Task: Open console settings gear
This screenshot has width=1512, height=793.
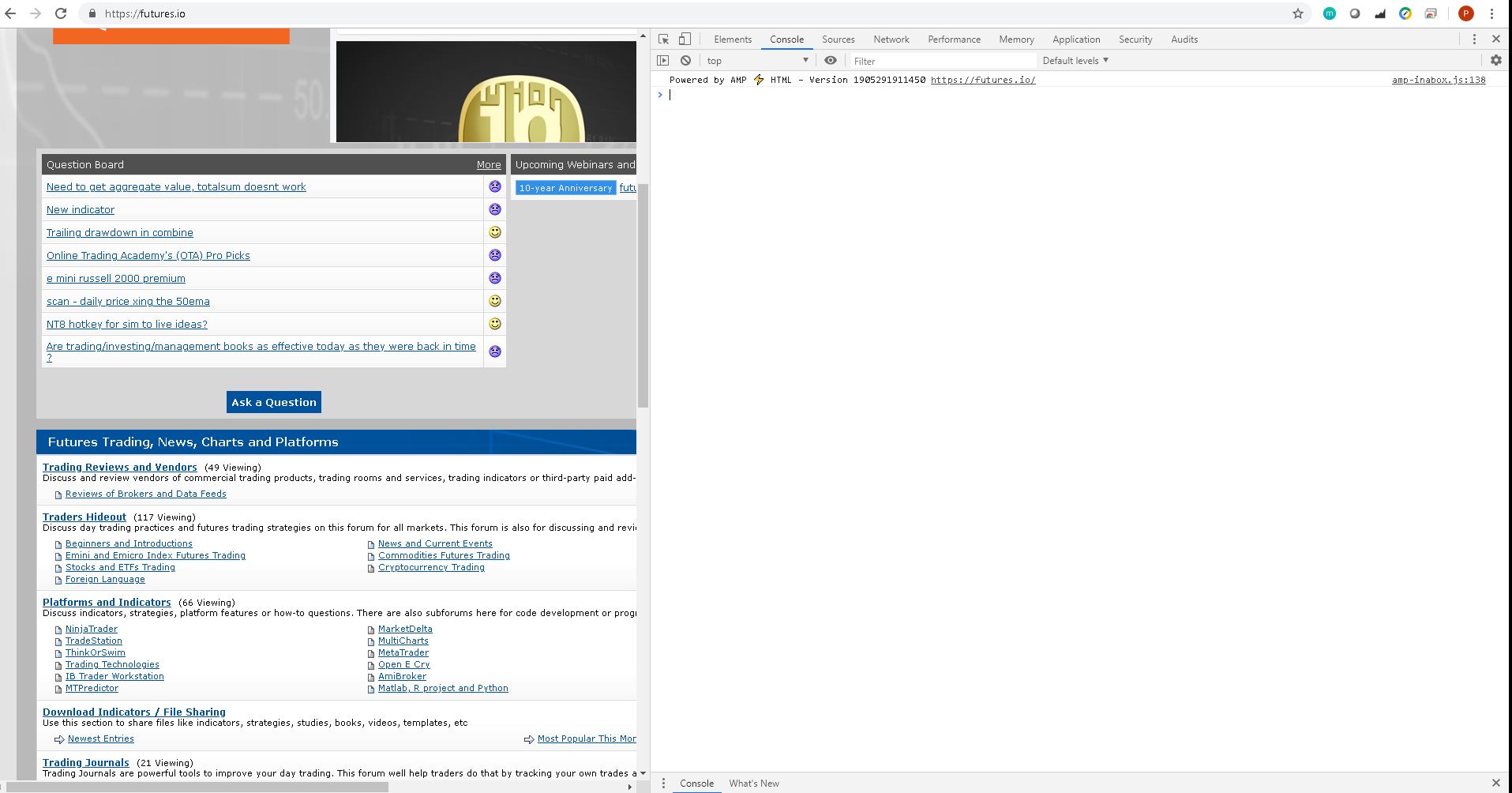Action: (1496, 61)
